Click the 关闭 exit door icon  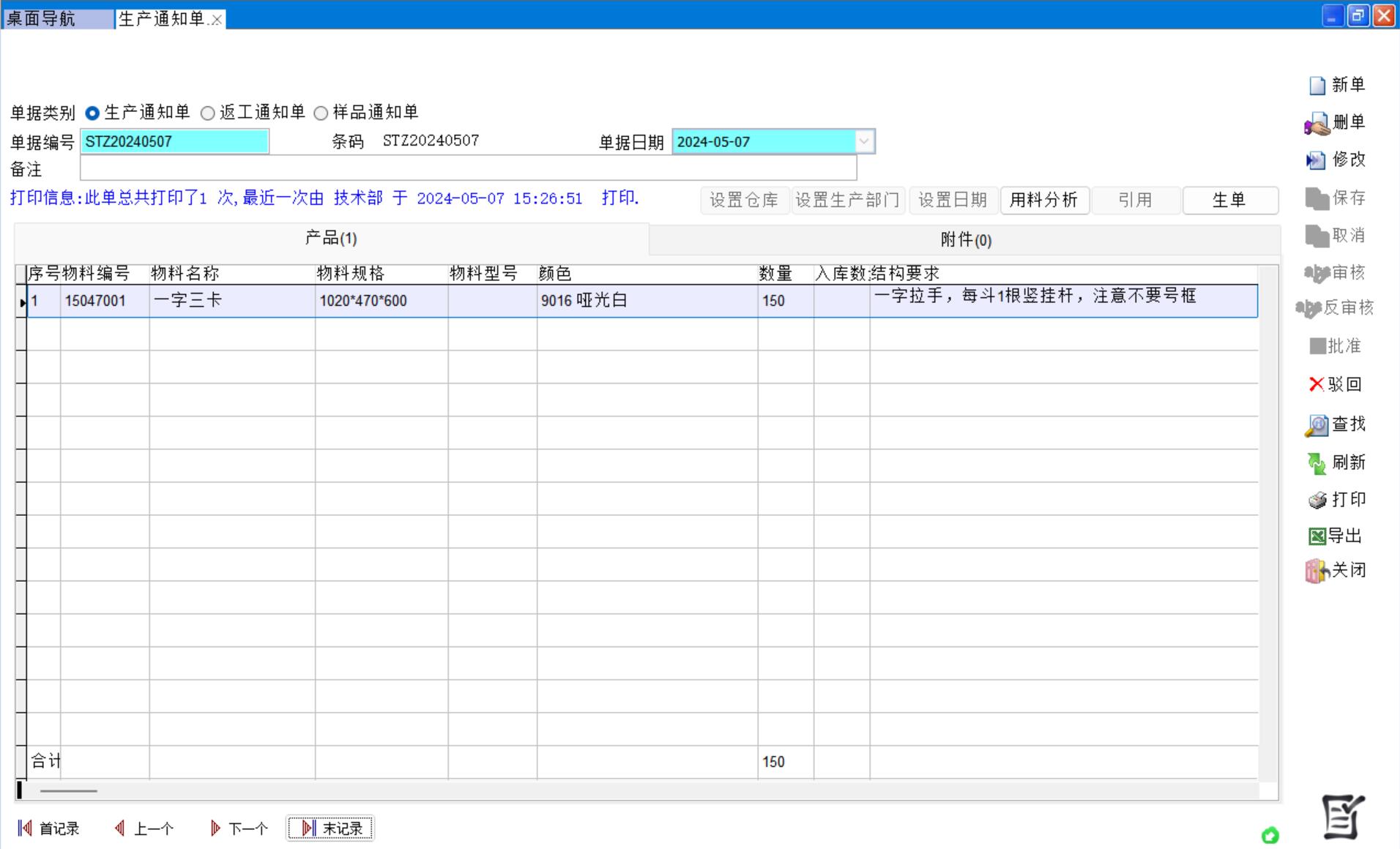[1317, 571]
